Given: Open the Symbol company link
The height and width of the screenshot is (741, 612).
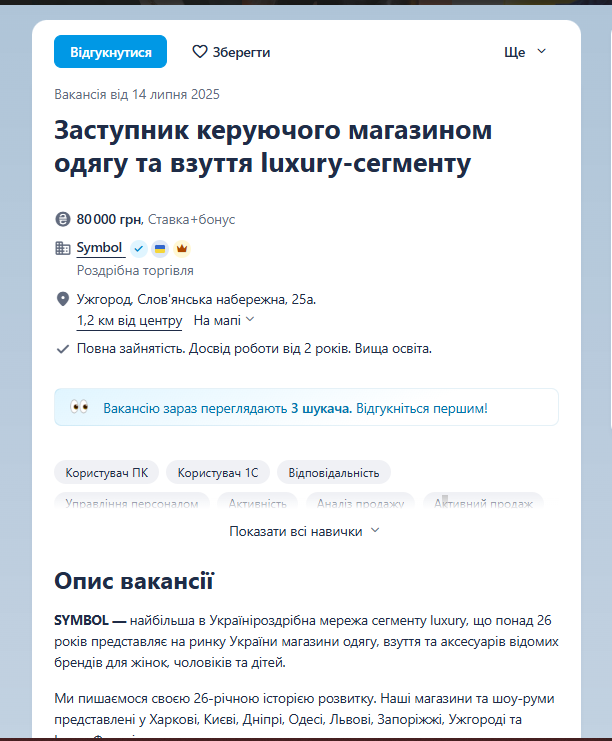Looking at the screenshot, I should 100,248.
